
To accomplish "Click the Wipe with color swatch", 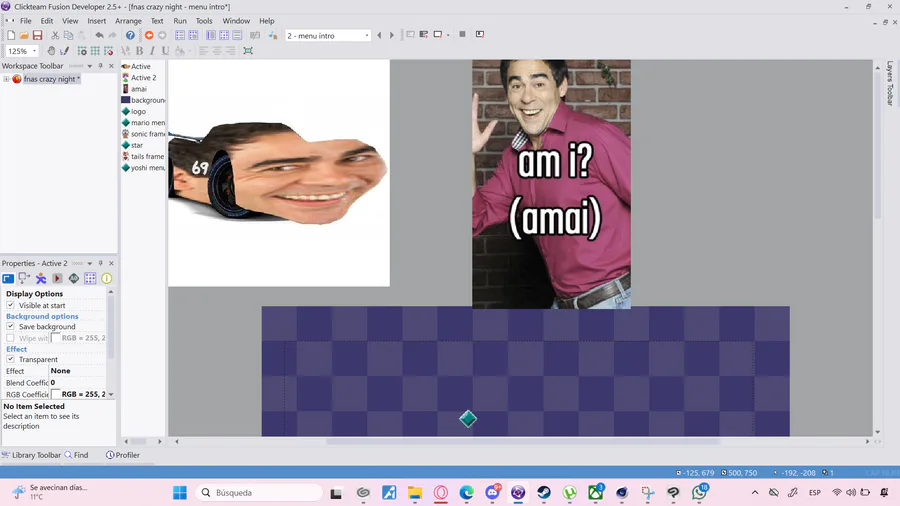I will [56, 338].
